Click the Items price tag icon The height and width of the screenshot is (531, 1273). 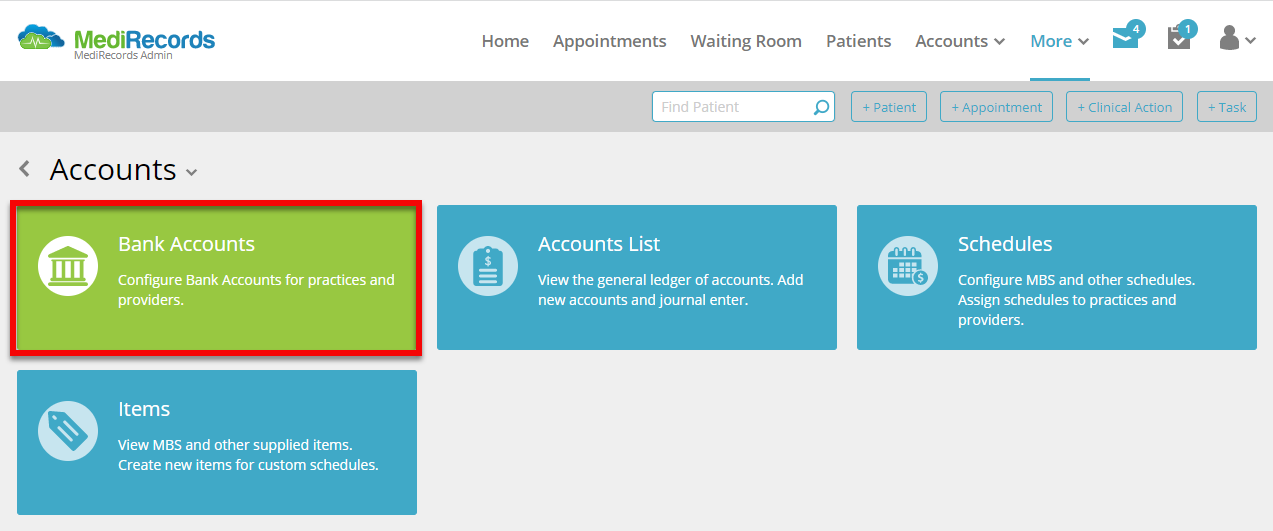[x=68, y=430]
